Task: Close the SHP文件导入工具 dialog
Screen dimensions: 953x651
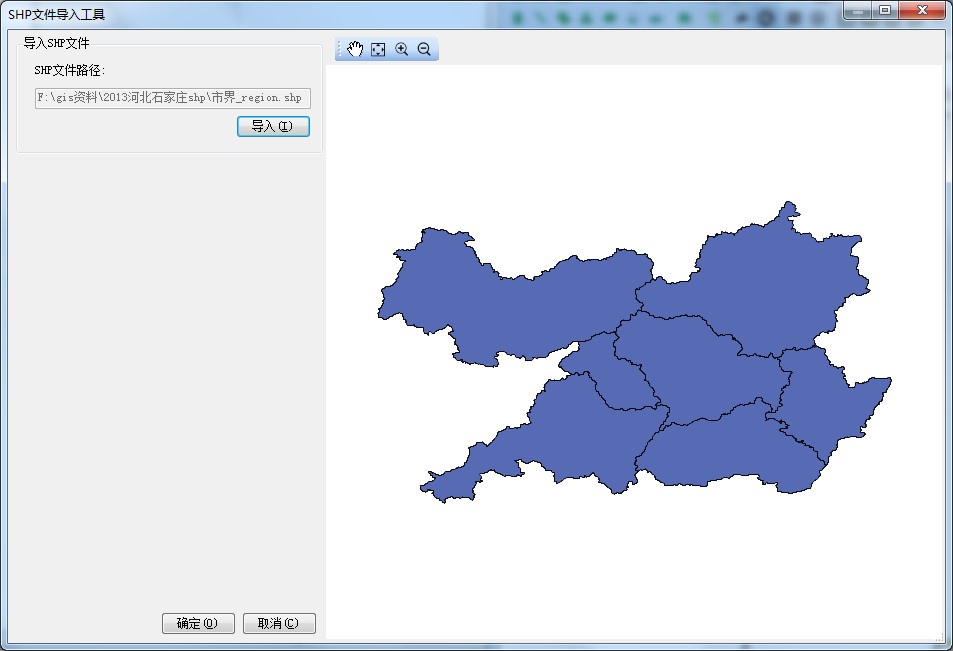Action: [x=922, y=10]
